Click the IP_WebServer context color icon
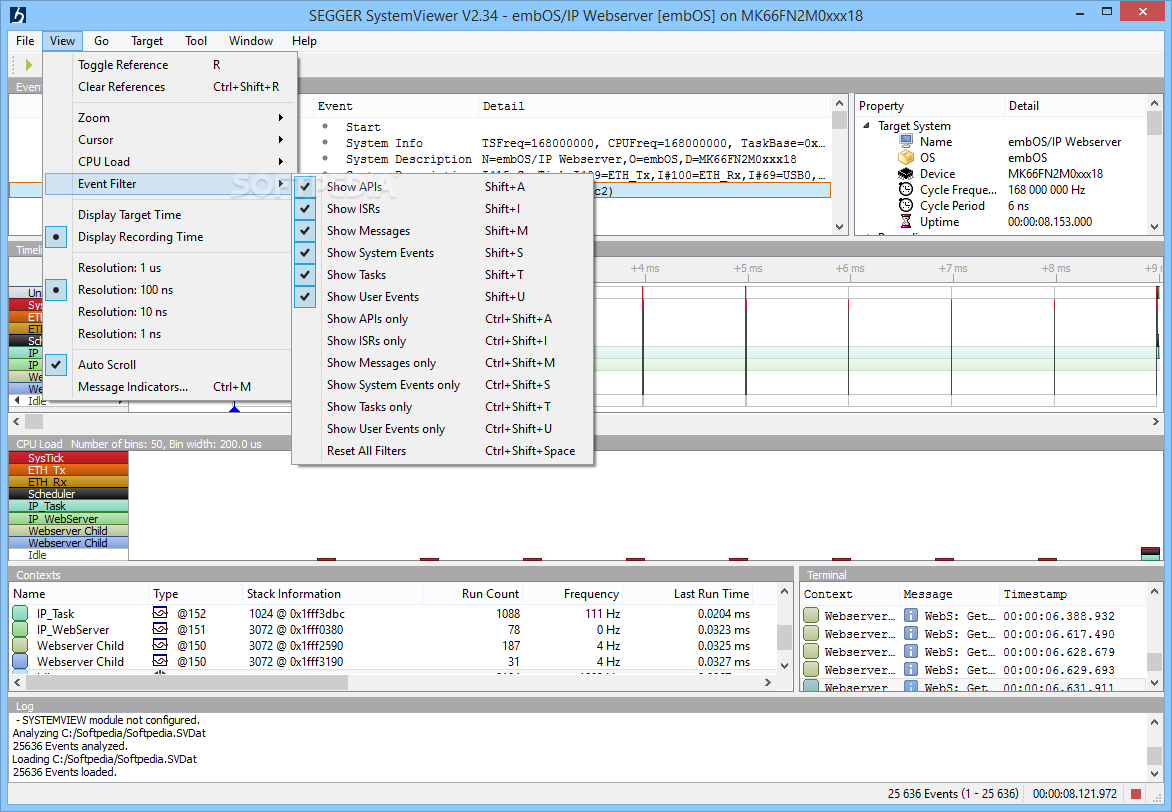1172x812 pixels. tap(20, 630)
